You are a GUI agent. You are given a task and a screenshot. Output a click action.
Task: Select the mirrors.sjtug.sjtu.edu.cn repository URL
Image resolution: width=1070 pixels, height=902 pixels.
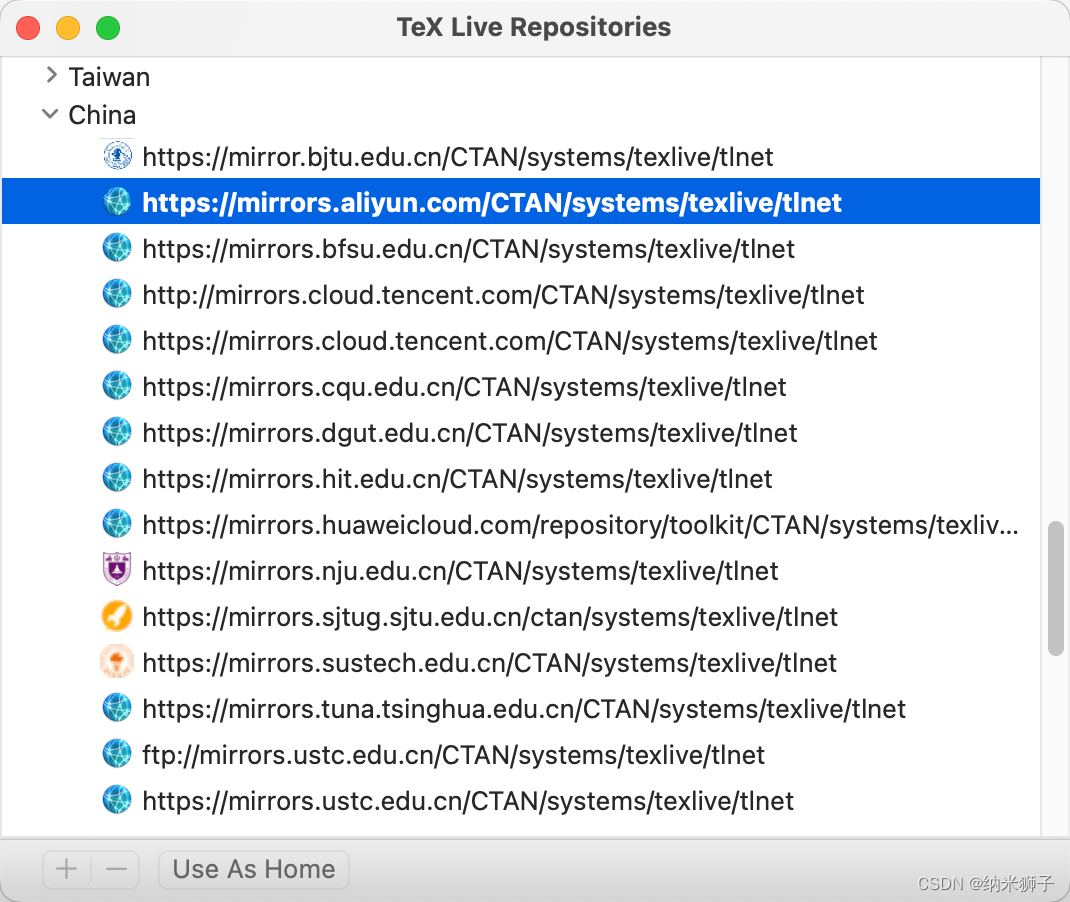(x=489, y=617)
